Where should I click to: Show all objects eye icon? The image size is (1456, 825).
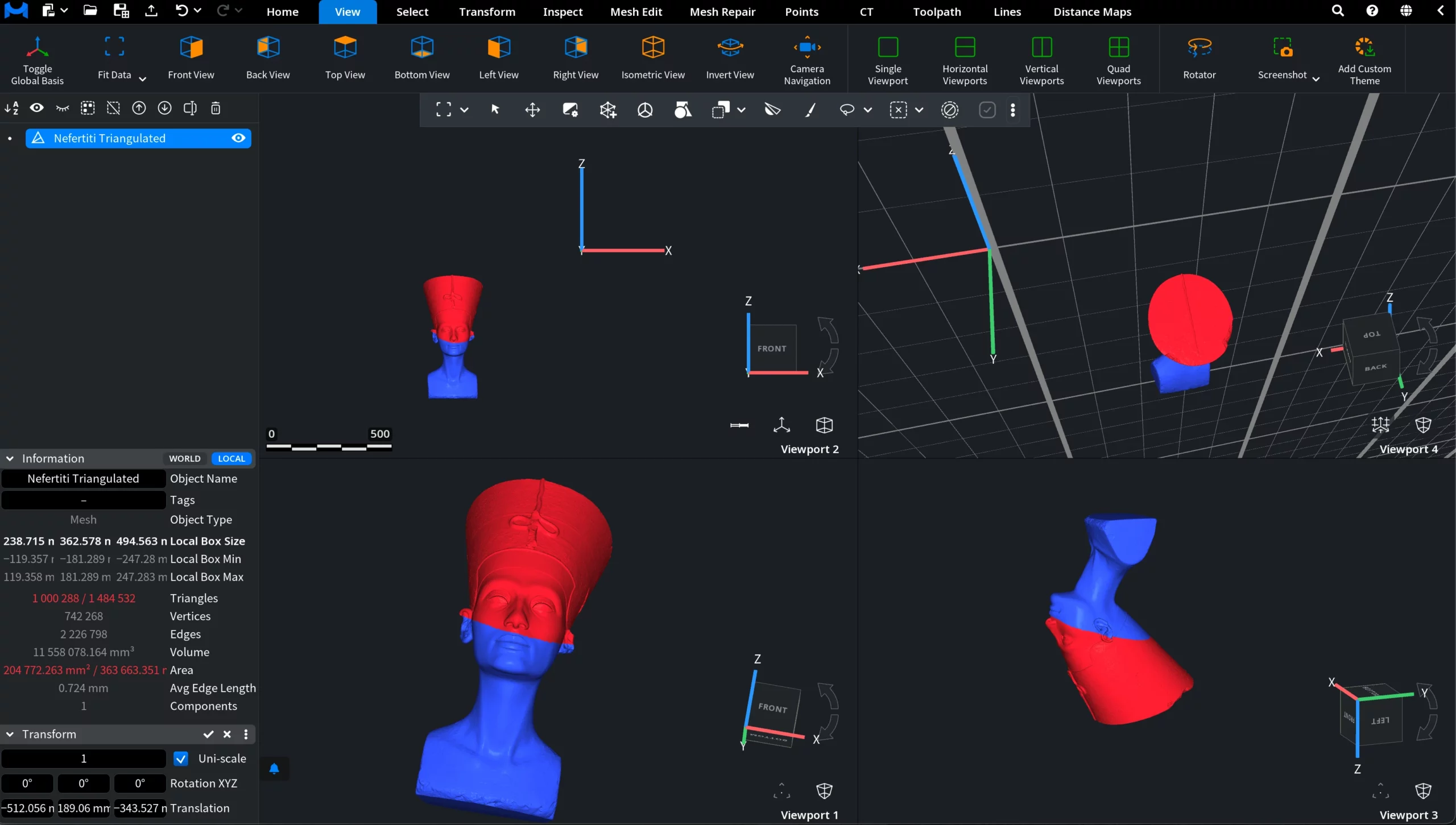tap(37, 108)
